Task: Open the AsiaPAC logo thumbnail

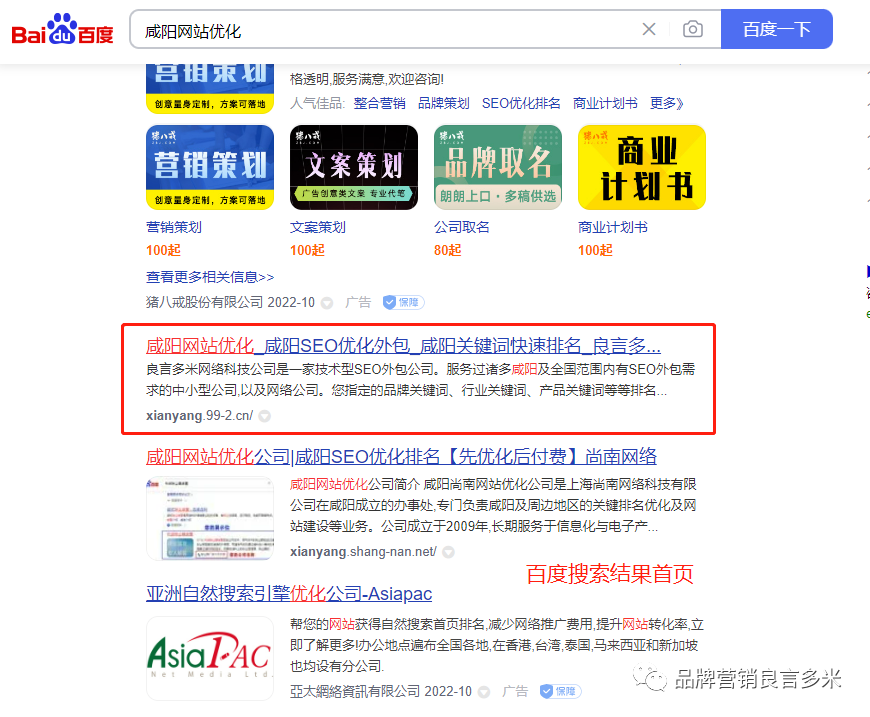Action: click(210, 658)
